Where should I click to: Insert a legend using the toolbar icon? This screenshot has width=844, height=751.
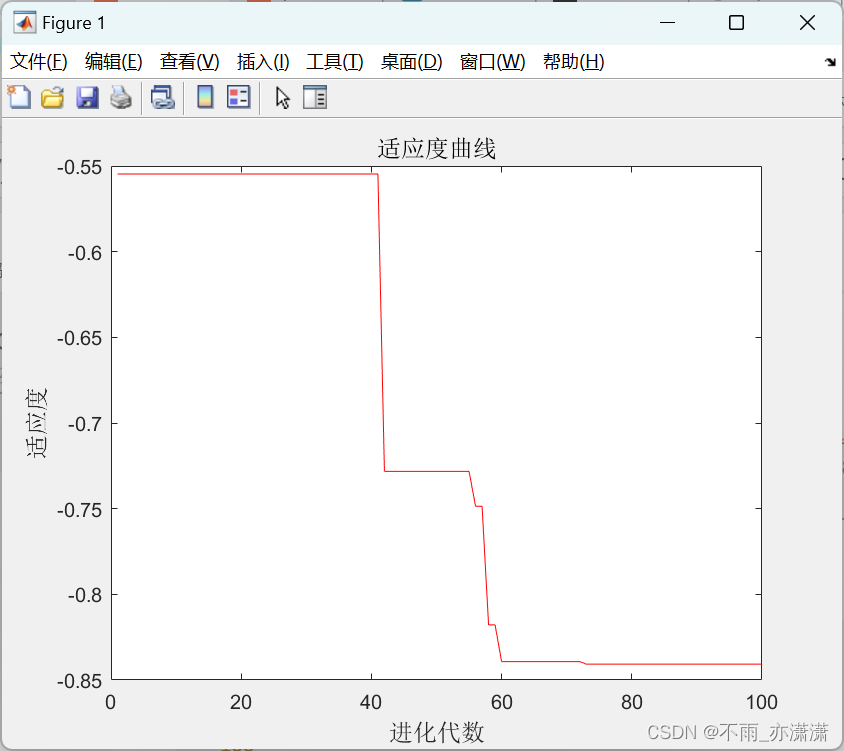coord(238,97)
